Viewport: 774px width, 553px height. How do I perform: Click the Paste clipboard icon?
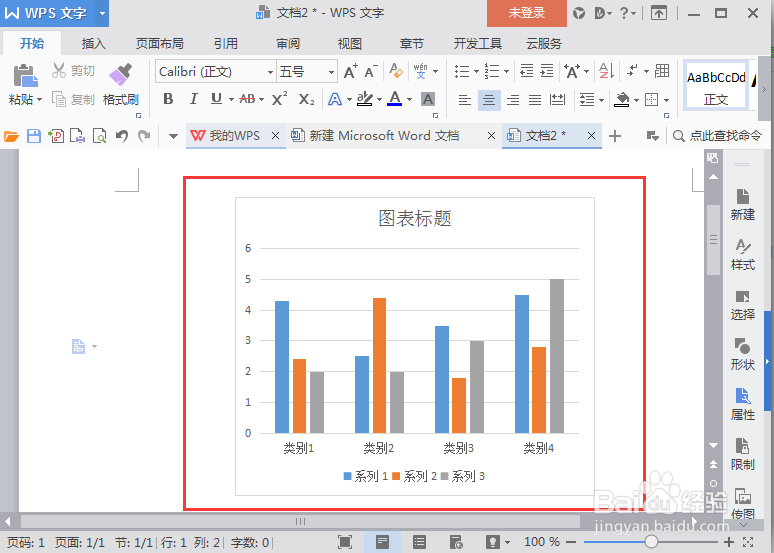[25, 76]
